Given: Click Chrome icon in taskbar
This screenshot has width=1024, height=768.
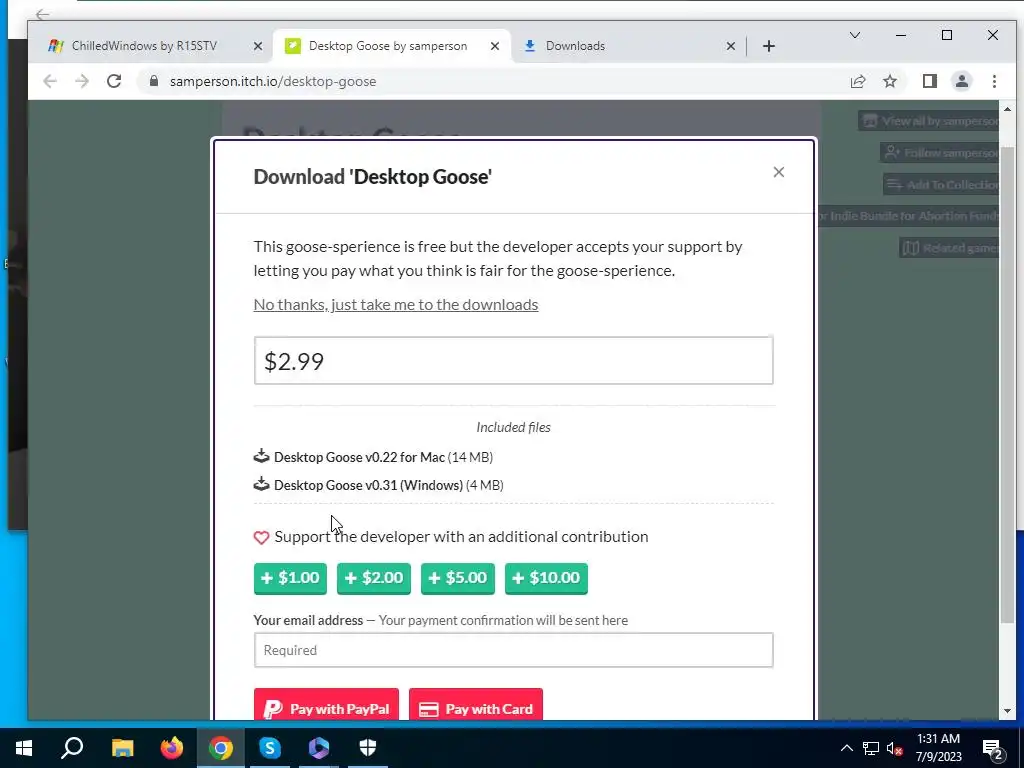Looking at the screenshot, I should (221, 748).
